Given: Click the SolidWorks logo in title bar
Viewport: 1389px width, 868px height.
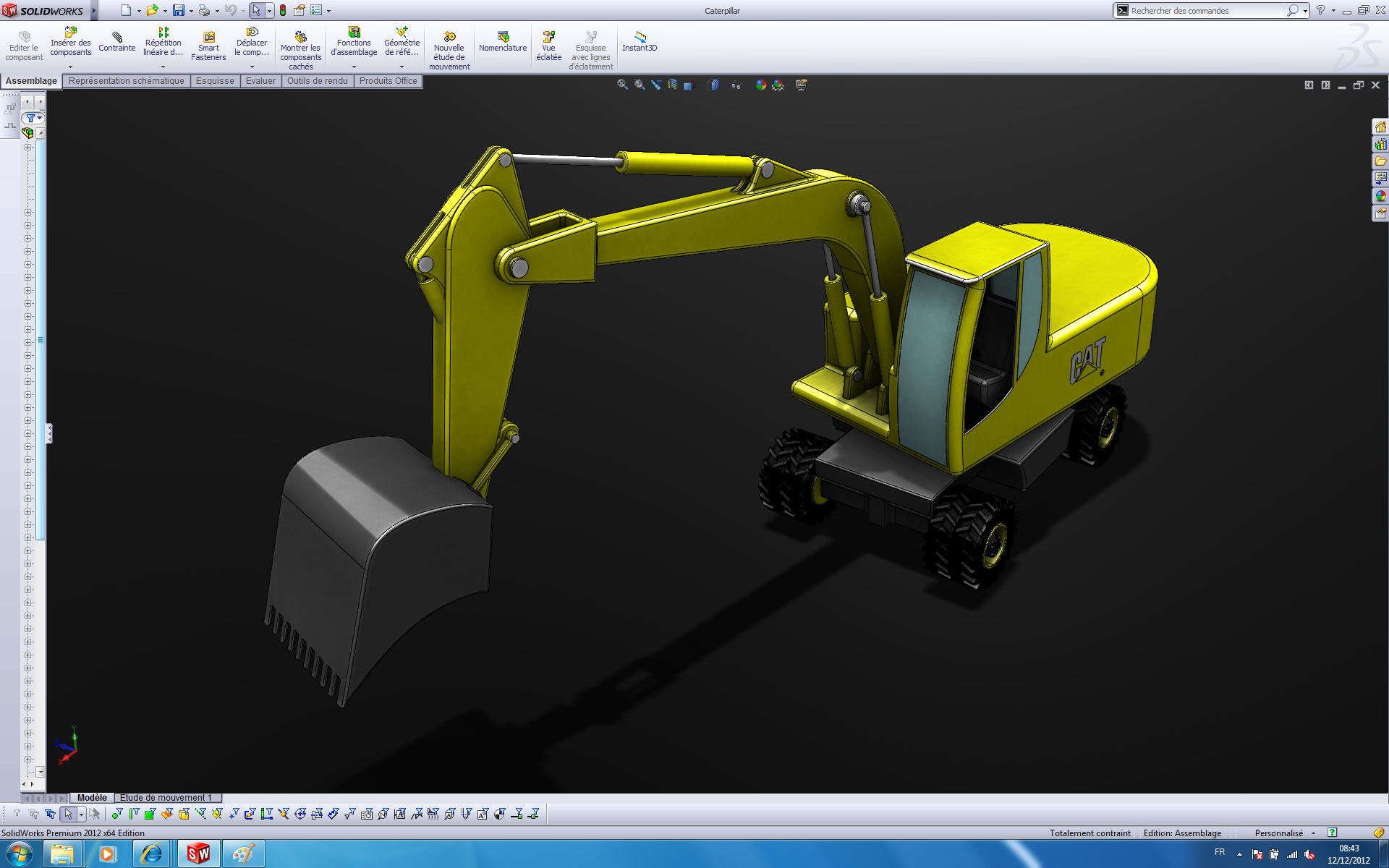Looking at the screenshot, I should (43, 10).
